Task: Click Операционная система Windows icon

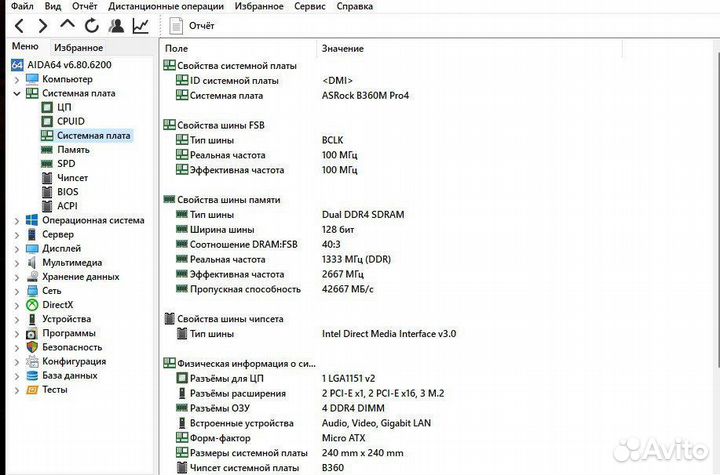Action: [32, 220]
